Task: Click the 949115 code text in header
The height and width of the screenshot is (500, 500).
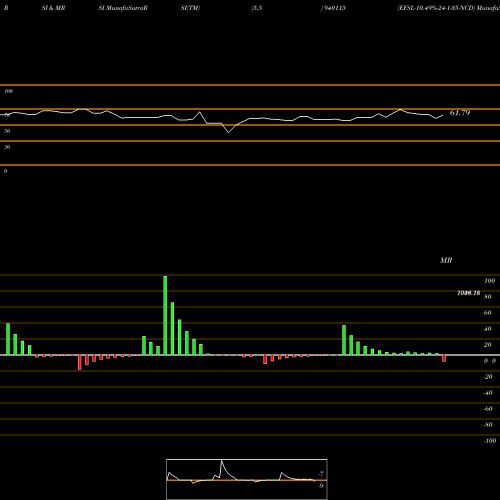Action: [335, 8]
